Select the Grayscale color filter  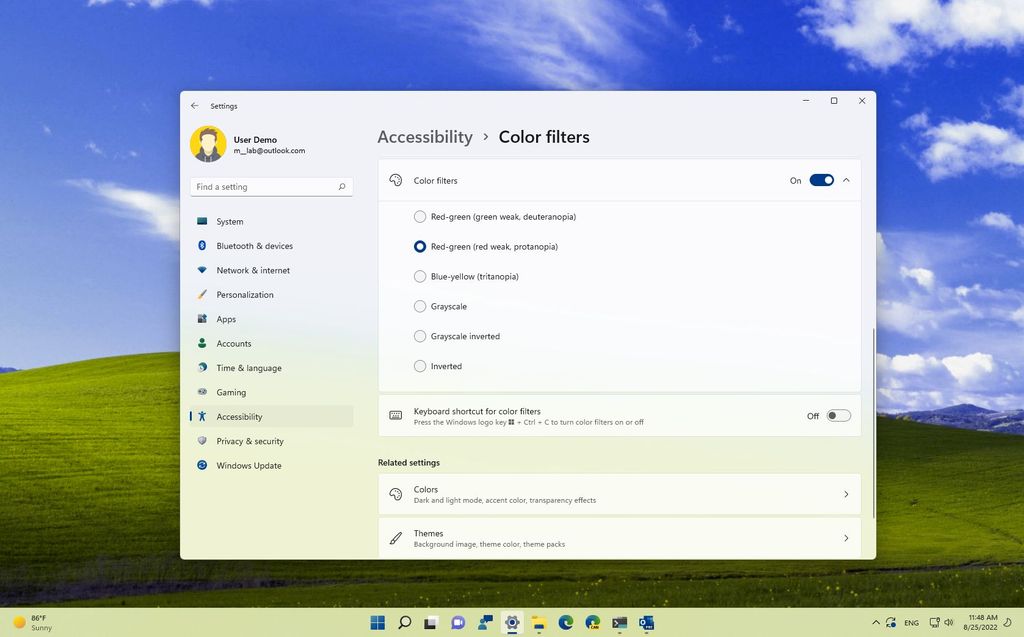click(420, 306)
